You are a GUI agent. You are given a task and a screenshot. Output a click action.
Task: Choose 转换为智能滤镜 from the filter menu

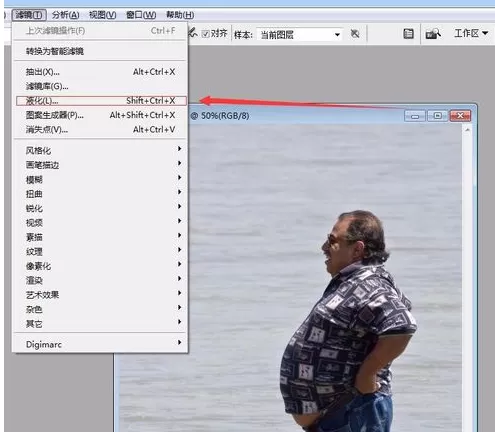[100, 51]
